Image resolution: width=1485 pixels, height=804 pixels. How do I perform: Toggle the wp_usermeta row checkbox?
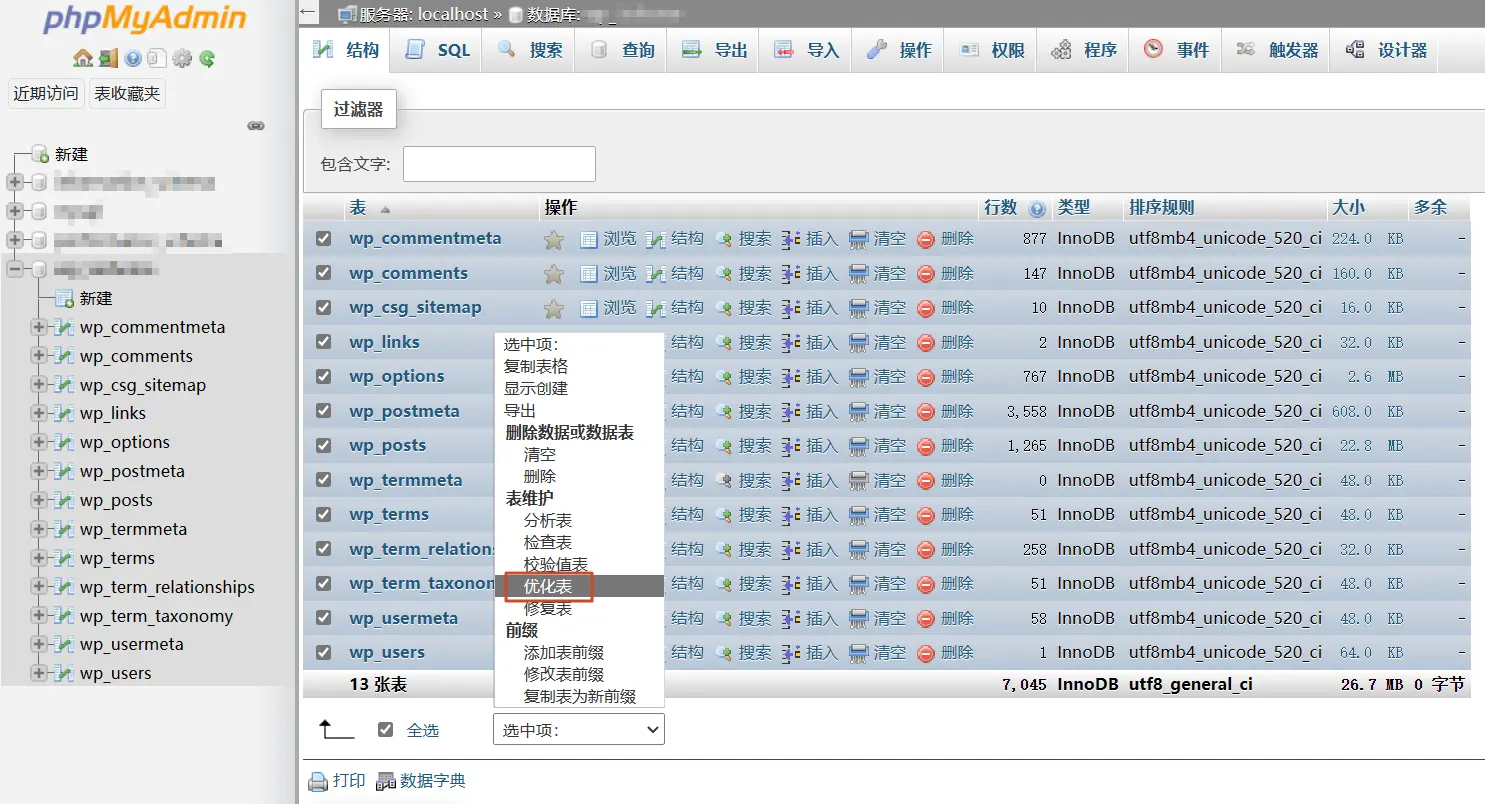click(323, 618)
